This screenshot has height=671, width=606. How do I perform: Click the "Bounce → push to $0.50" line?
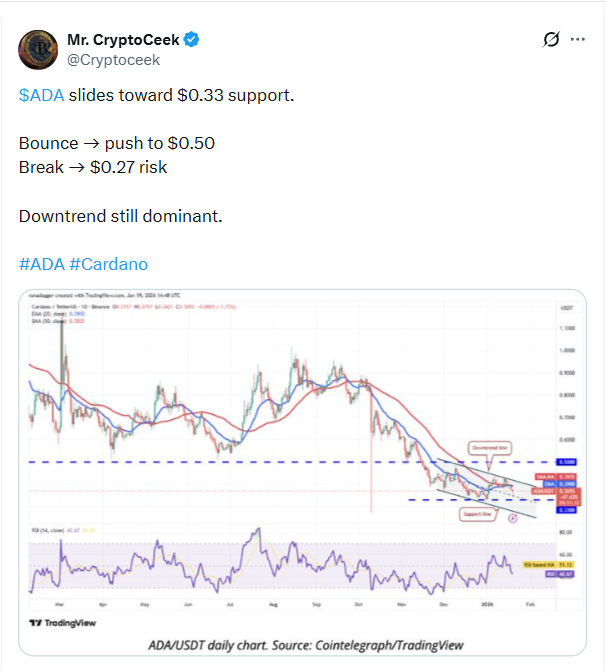[117, 143]
